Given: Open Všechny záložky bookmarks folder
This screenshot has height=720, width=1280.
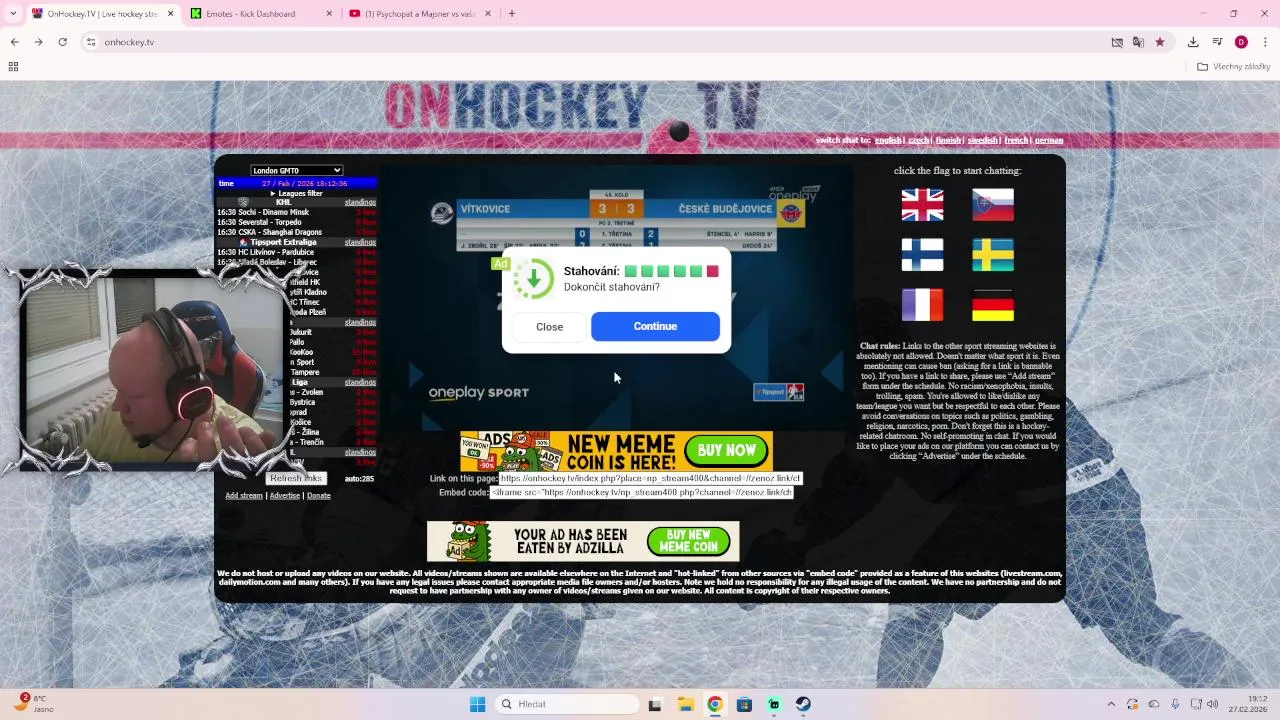Looking at the screenshot, I should pyautogui.click(x=1233, y=67).
